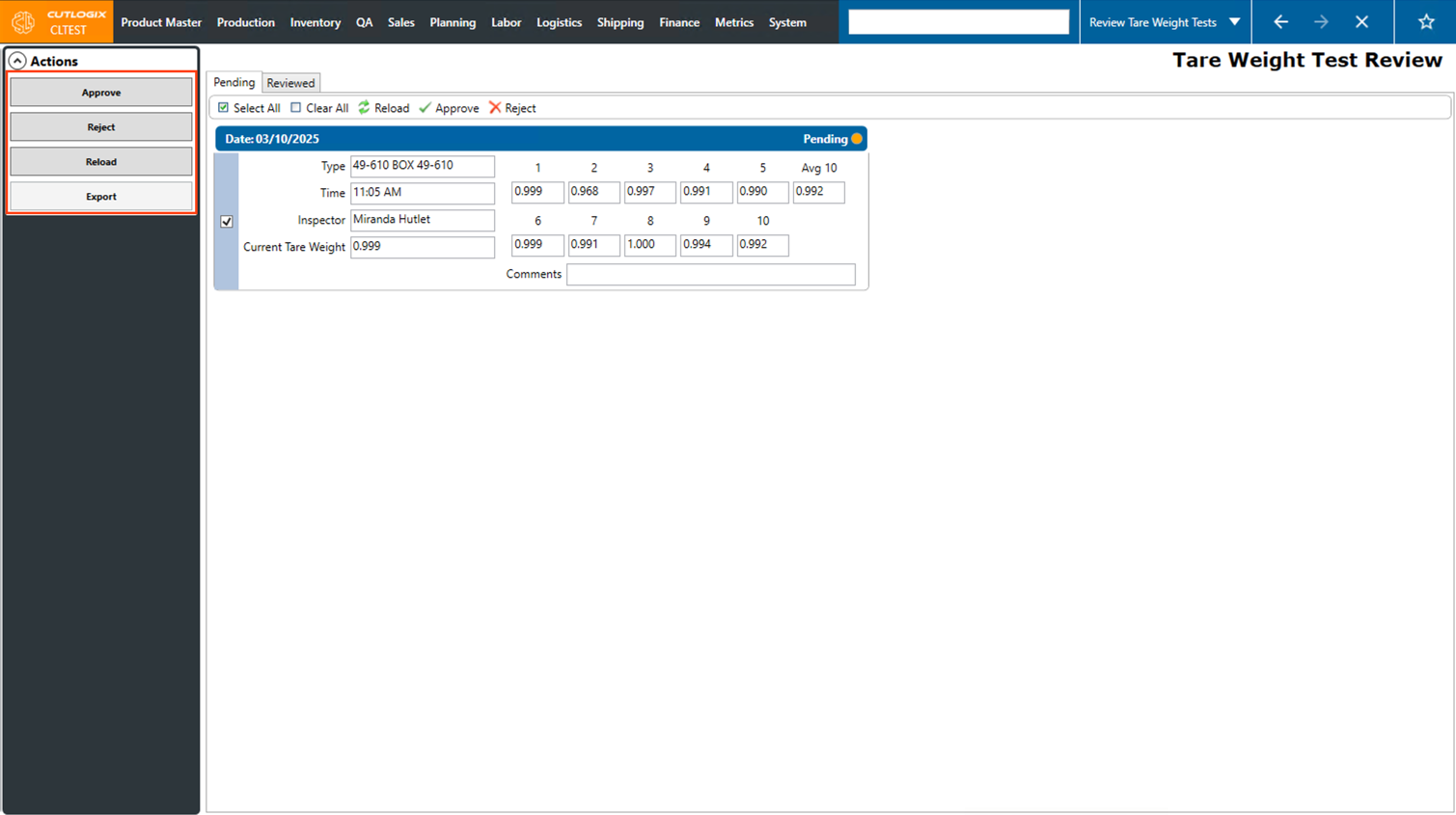Switch to the Reviewed tab

click(290, 82)
